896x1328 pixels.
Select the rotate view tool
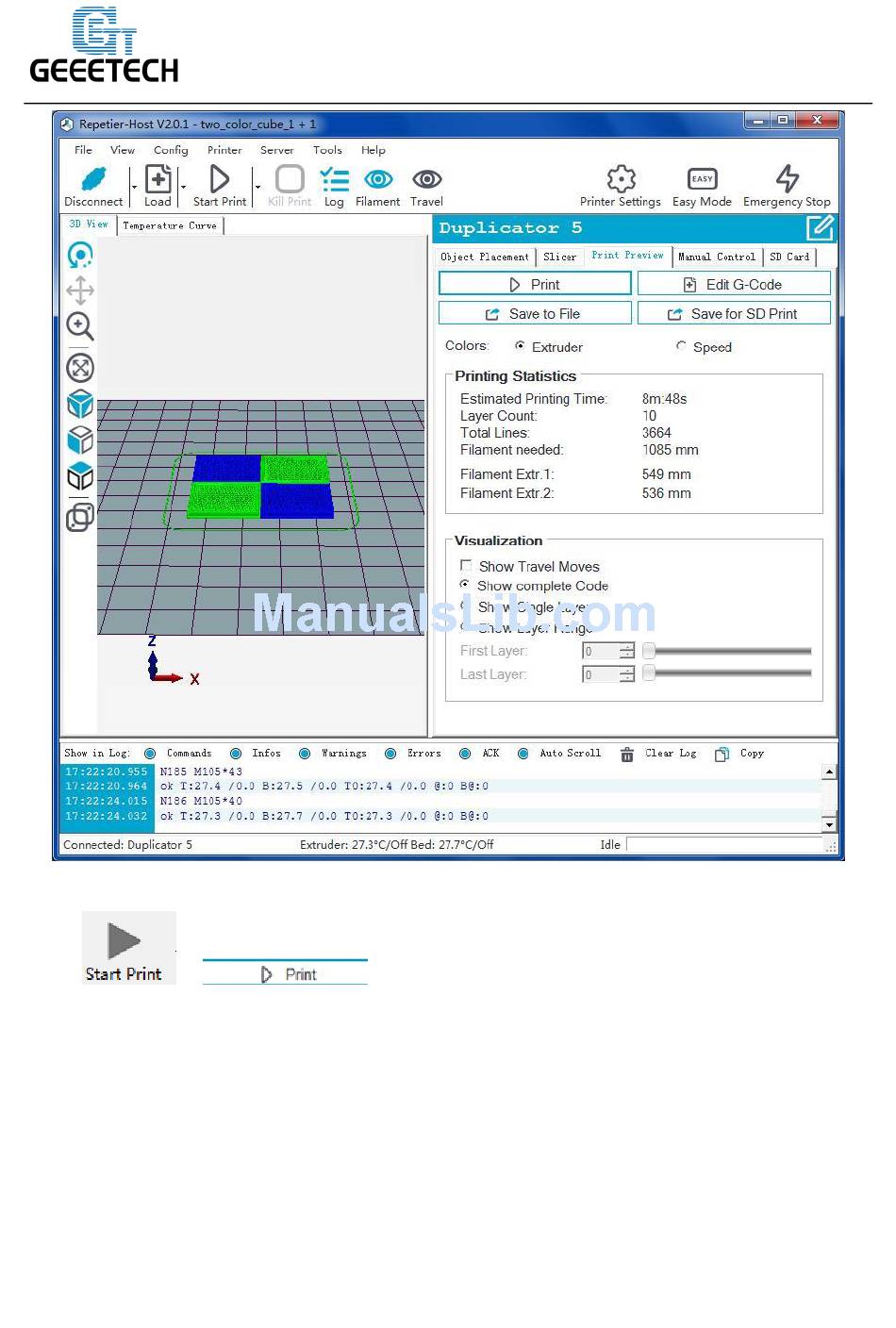pos(80,255)
